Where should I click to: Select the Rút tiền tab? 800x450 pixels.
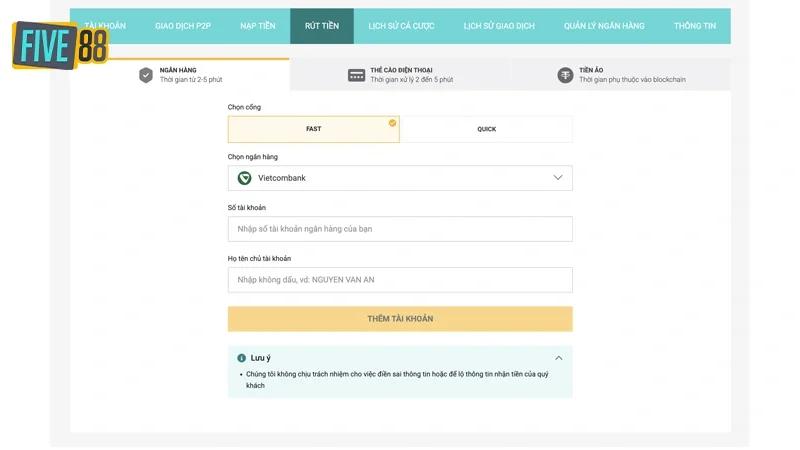tap(322, 26)
